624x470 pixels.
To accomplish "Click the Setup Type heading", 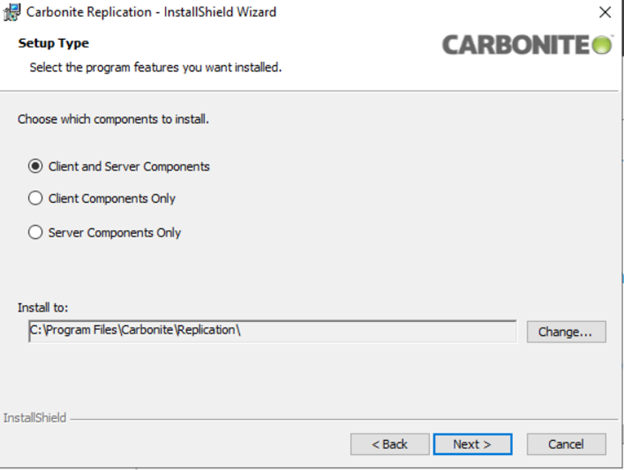I will pyautogui.click(x=53, y=44).
